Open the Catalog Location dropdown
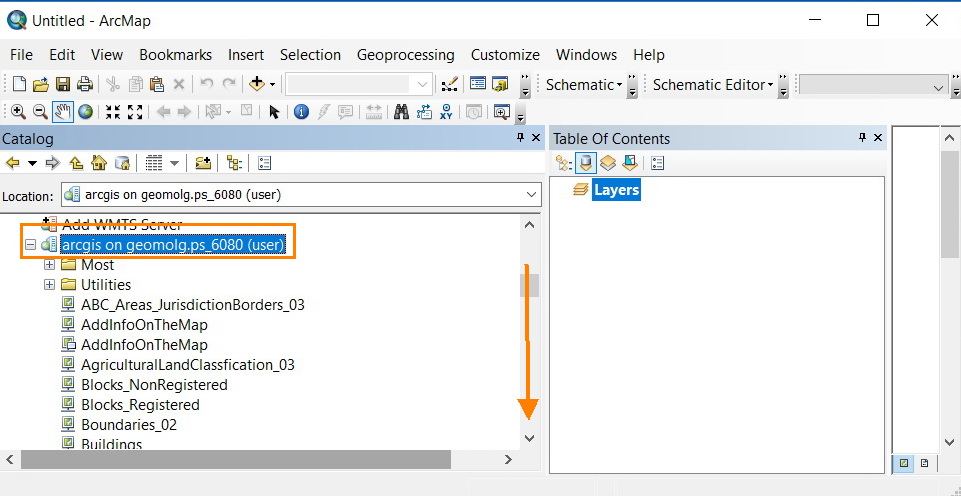 pyautogui.click(x=531, y=195)
